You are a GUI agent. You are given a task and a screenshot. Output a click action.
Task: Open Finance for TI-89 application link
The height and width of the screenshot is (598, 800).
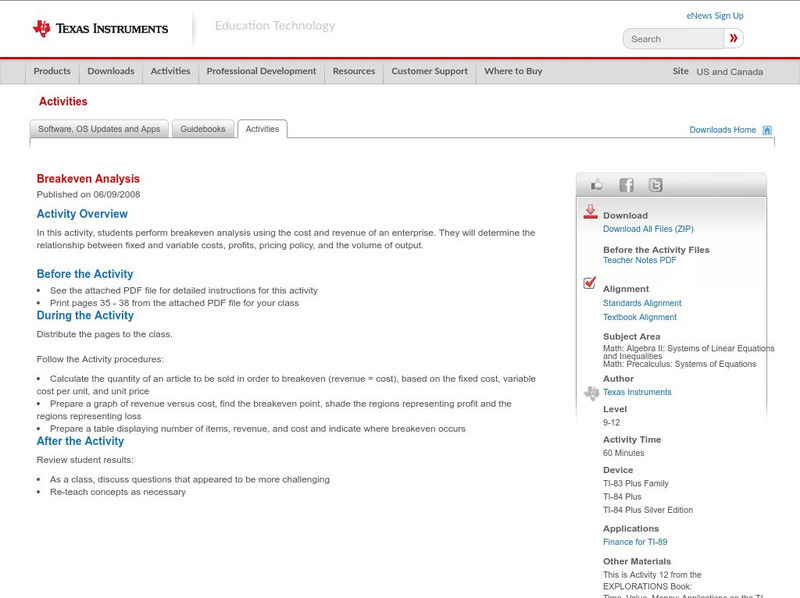coord(635,542)
